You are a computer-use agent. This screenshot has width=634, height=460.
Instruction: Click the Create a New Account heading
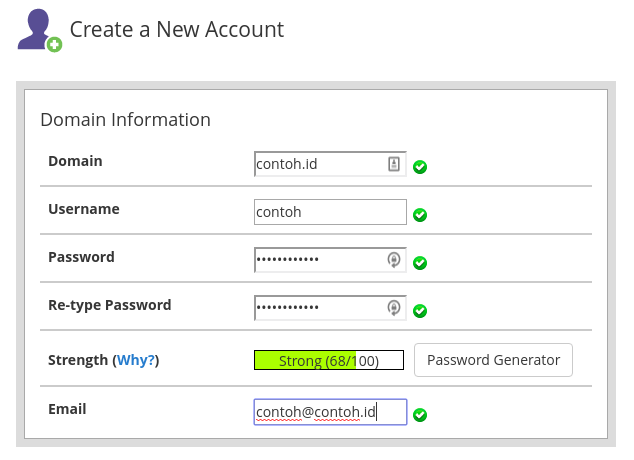(x=177, y=30)
